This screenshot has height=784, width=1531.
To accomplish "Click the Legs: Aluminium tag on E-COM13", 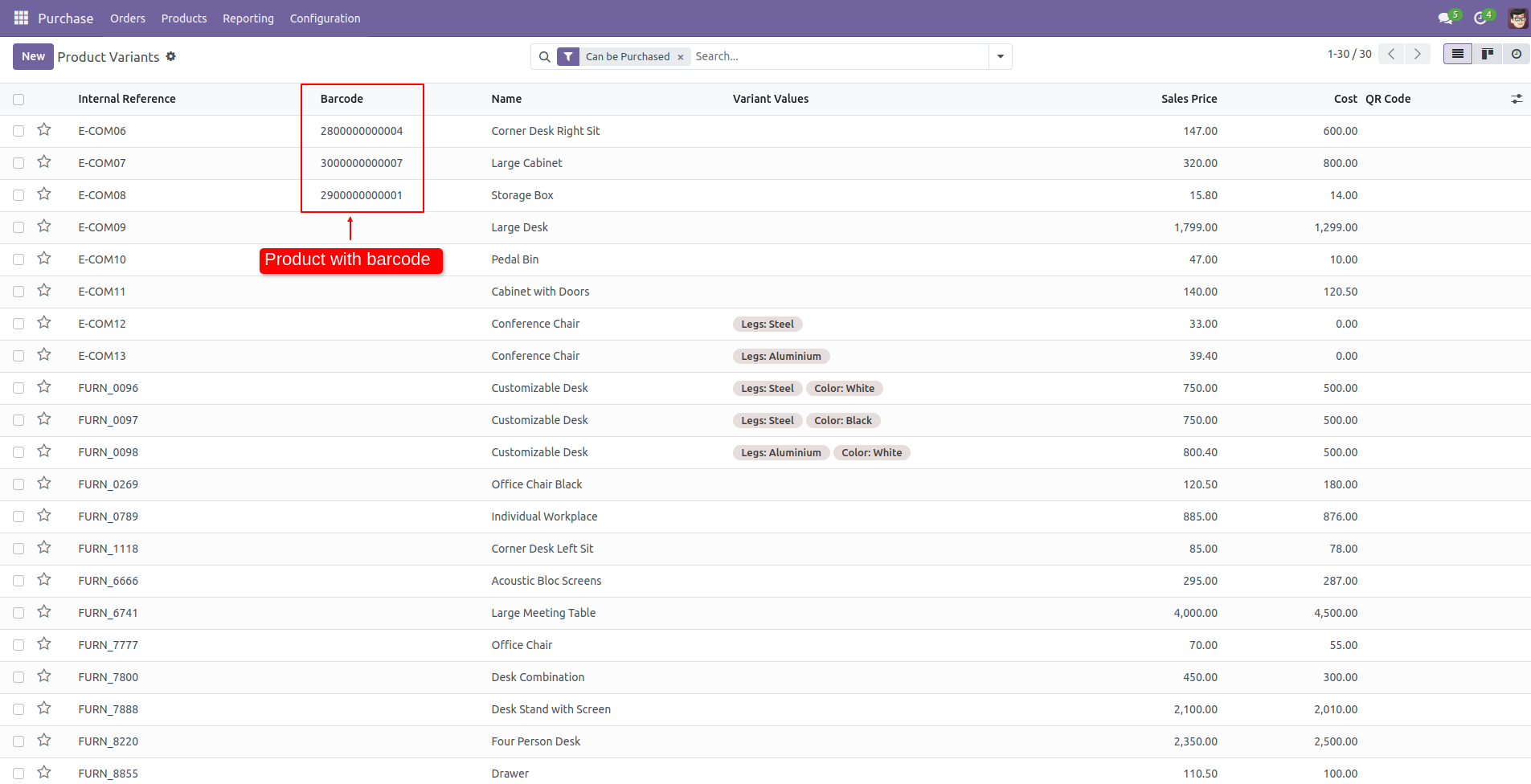I will (x=781, y=356).
